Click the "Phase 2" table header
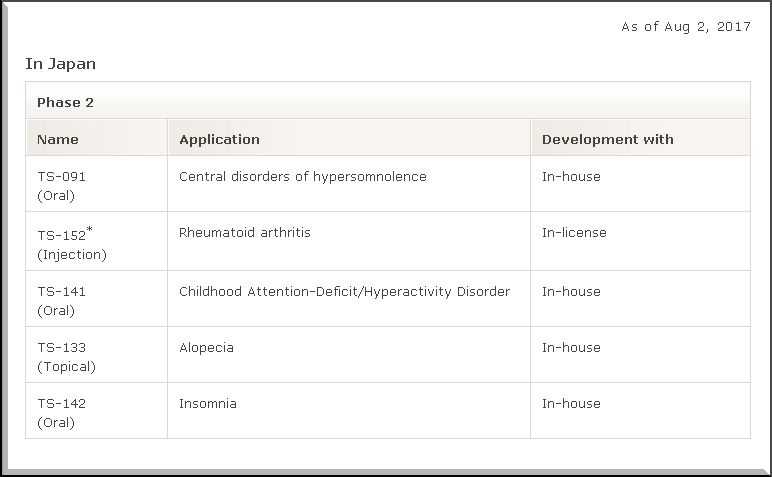Viewport: 772px width, 477px height. coord(65,102)
